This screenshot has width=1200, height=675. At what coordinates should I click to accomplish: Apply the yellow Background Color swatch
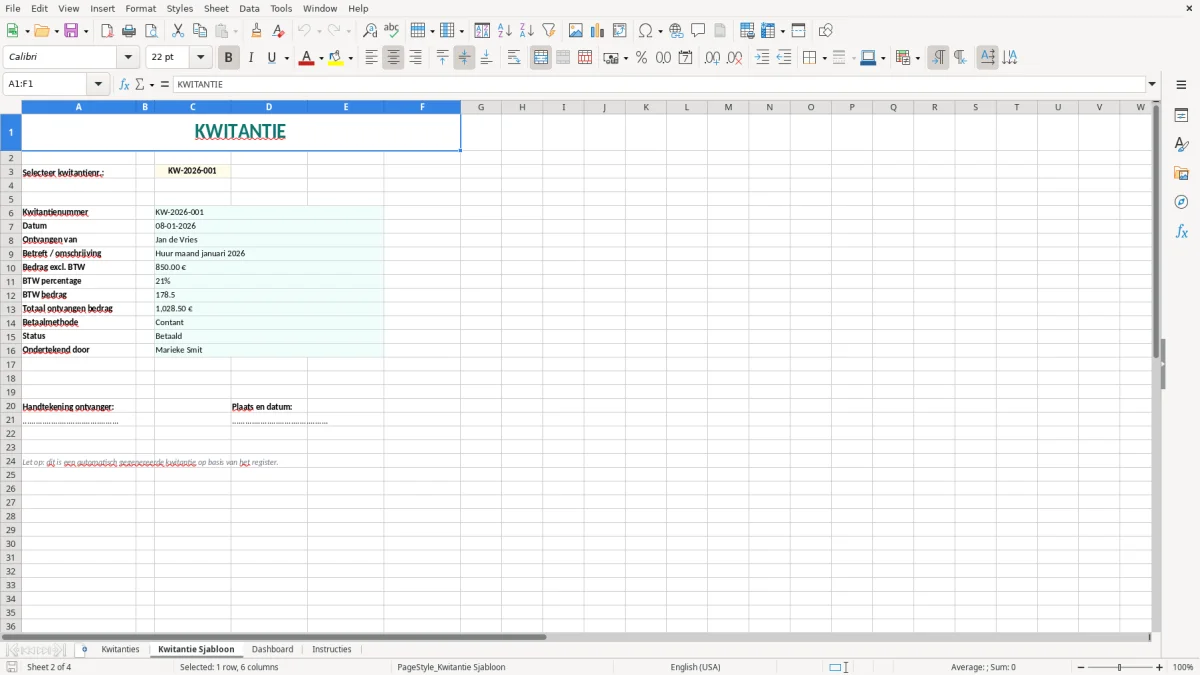pos(336,58)
